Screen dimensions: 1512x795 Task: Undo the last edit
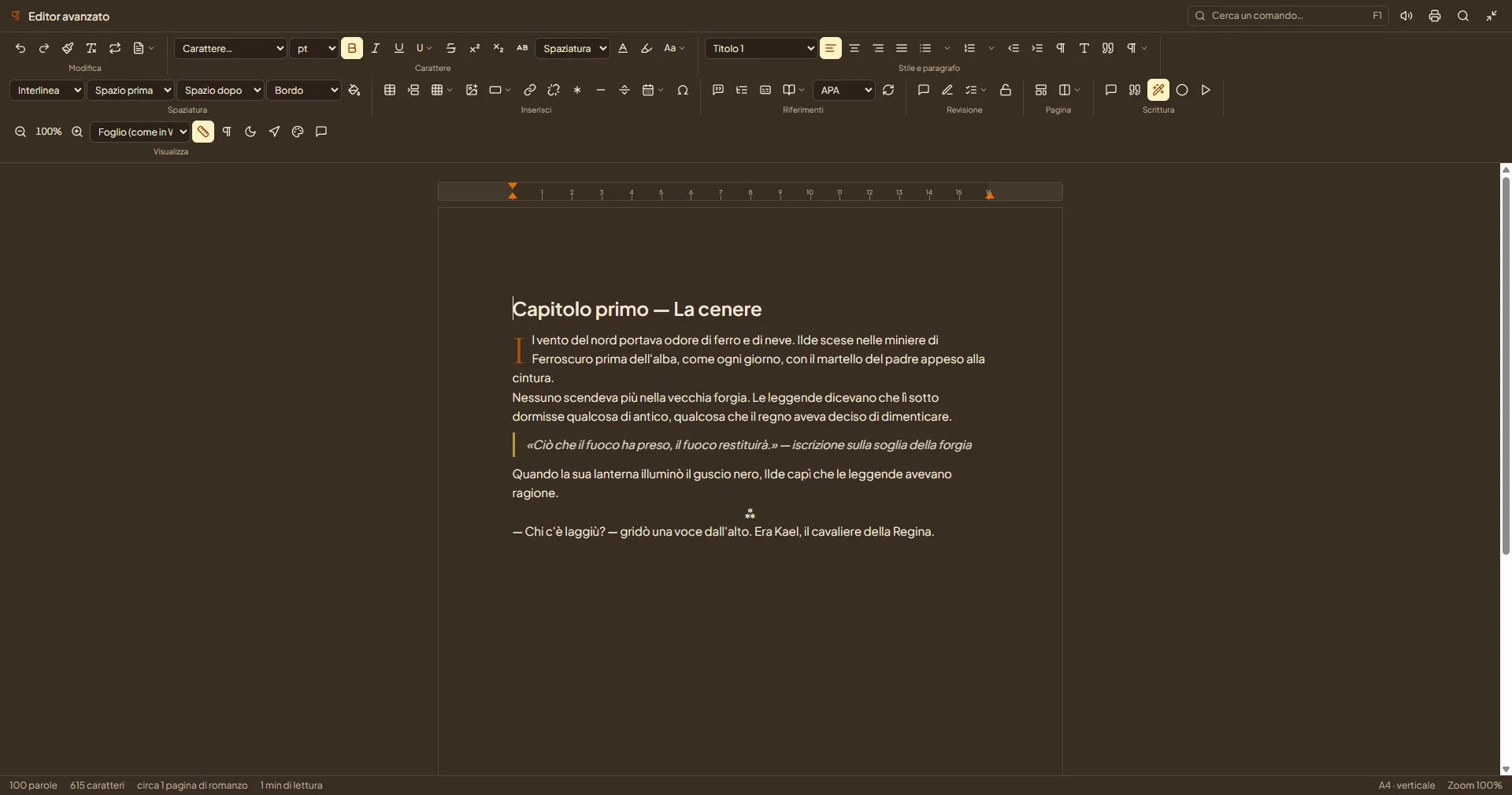(x=20, y=48)
